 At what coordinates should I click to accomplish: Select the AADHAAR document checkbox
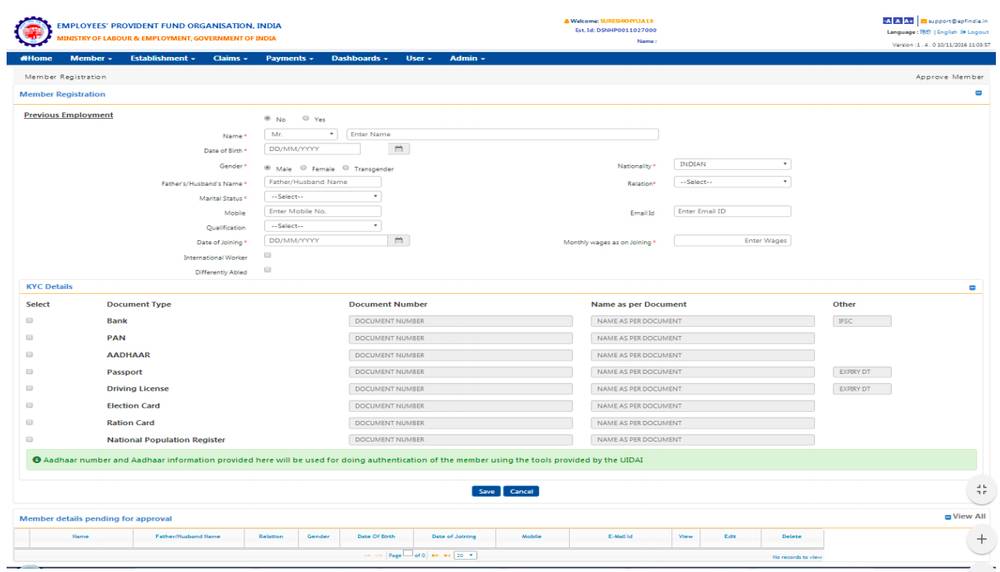pos(29,355)
